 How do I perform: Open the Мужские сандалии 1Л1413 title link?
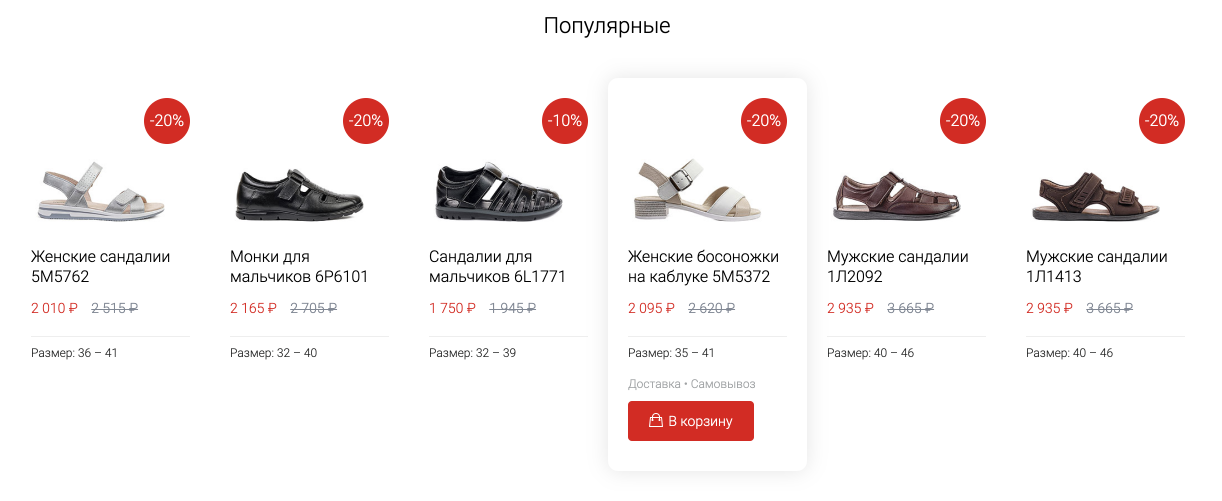[1096, 266]
